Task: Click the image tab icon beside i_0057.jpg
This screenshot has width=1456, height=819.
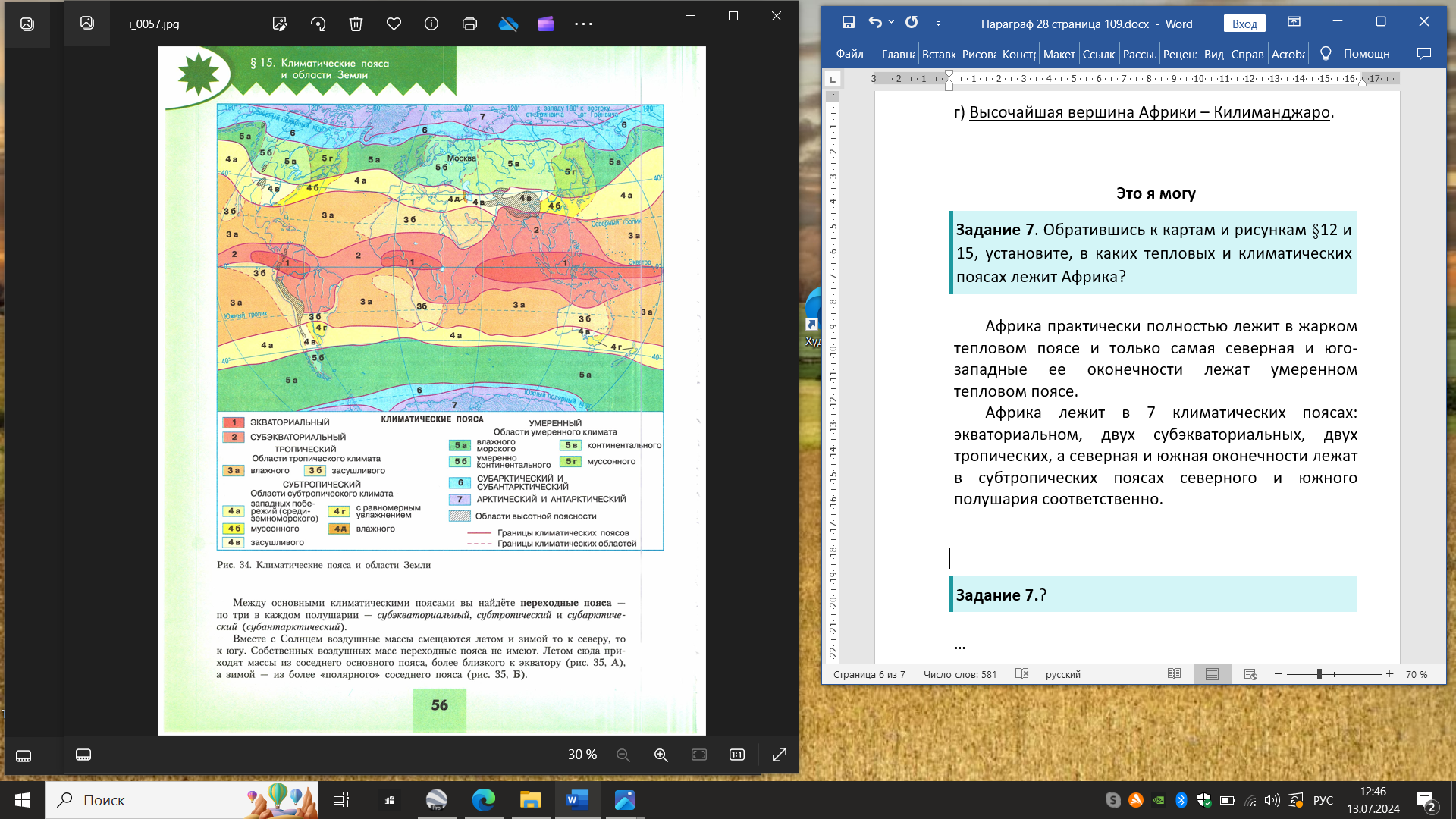Action: click(87, 24)
